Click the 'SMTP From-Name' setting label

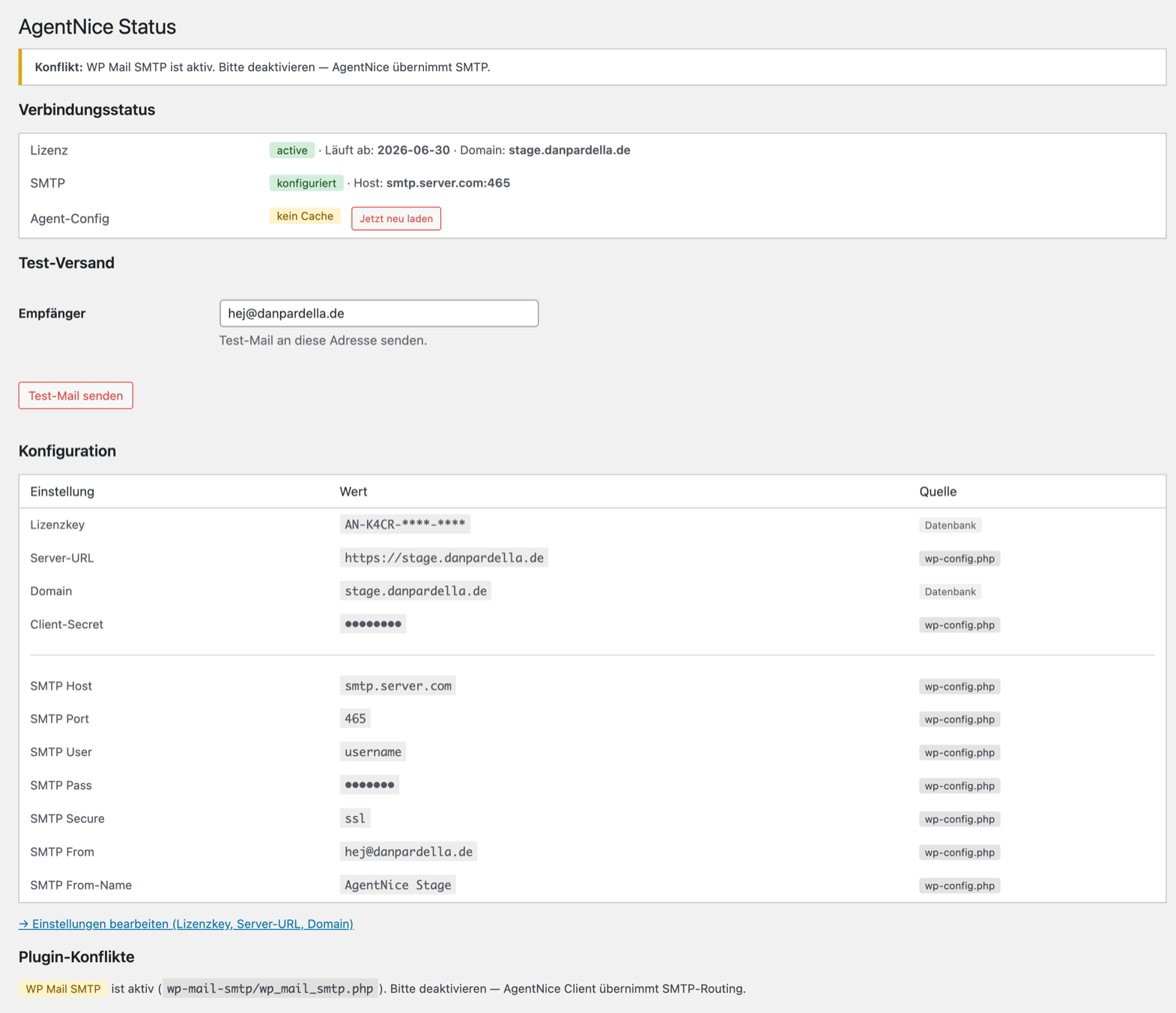tap(81, 885)
